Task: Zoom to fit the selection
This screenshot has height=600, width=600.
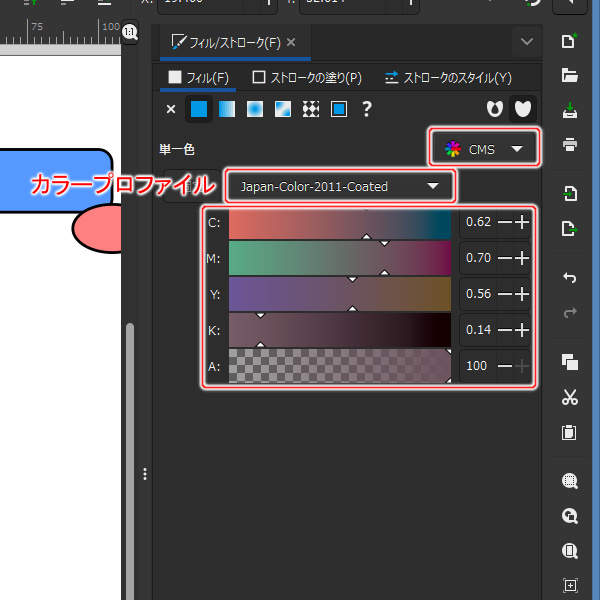Action: pos(570,481)
